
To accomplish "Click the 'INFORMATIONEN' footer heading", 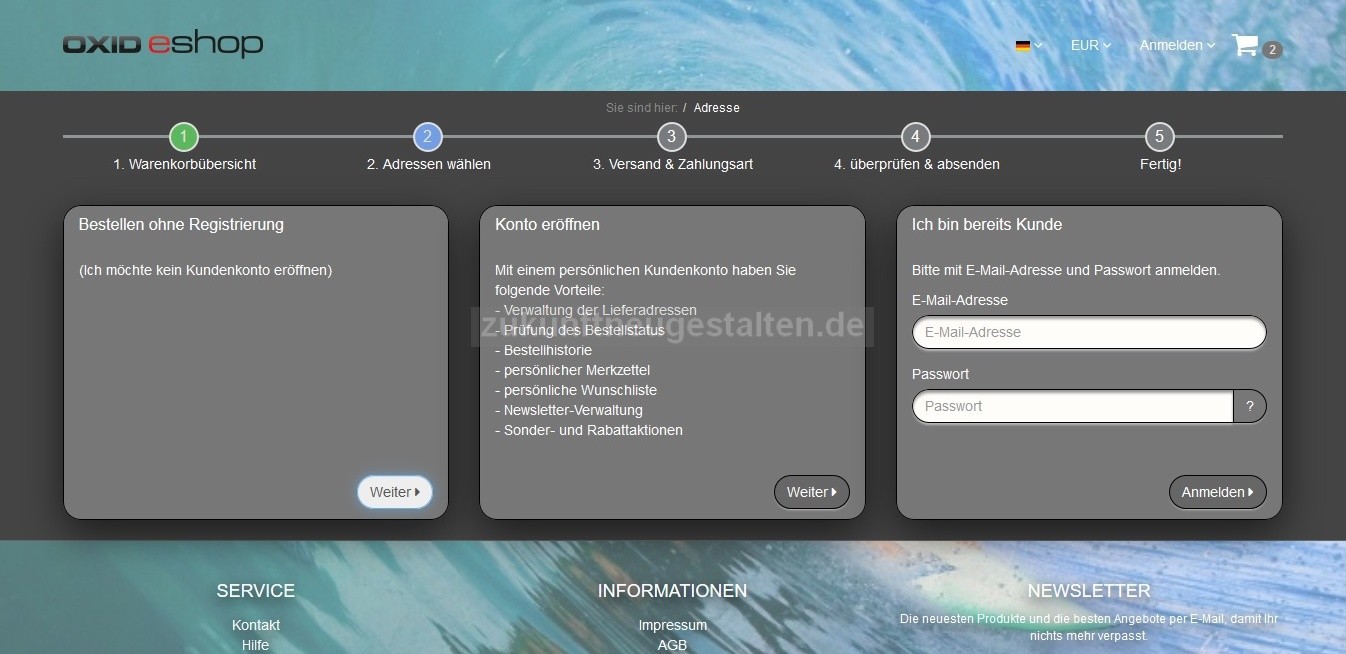I will click(672, 591).
